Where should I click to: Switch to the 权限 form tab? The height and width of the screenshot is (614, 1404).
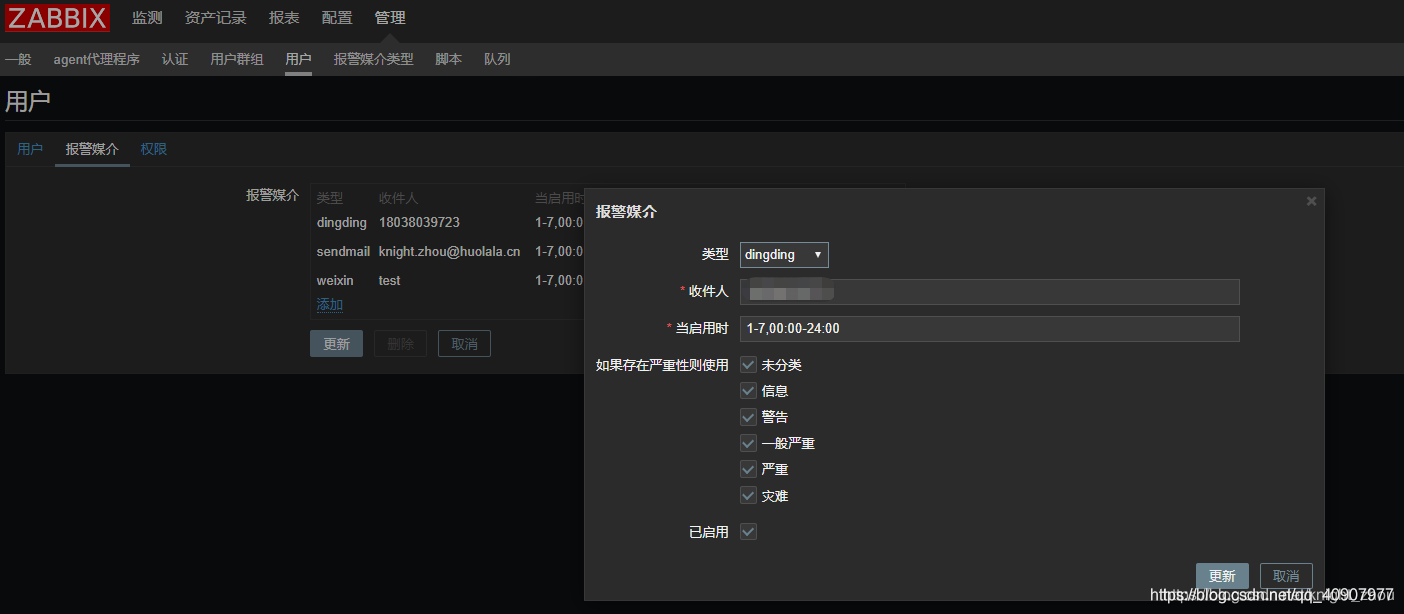[x=154, y=149]
